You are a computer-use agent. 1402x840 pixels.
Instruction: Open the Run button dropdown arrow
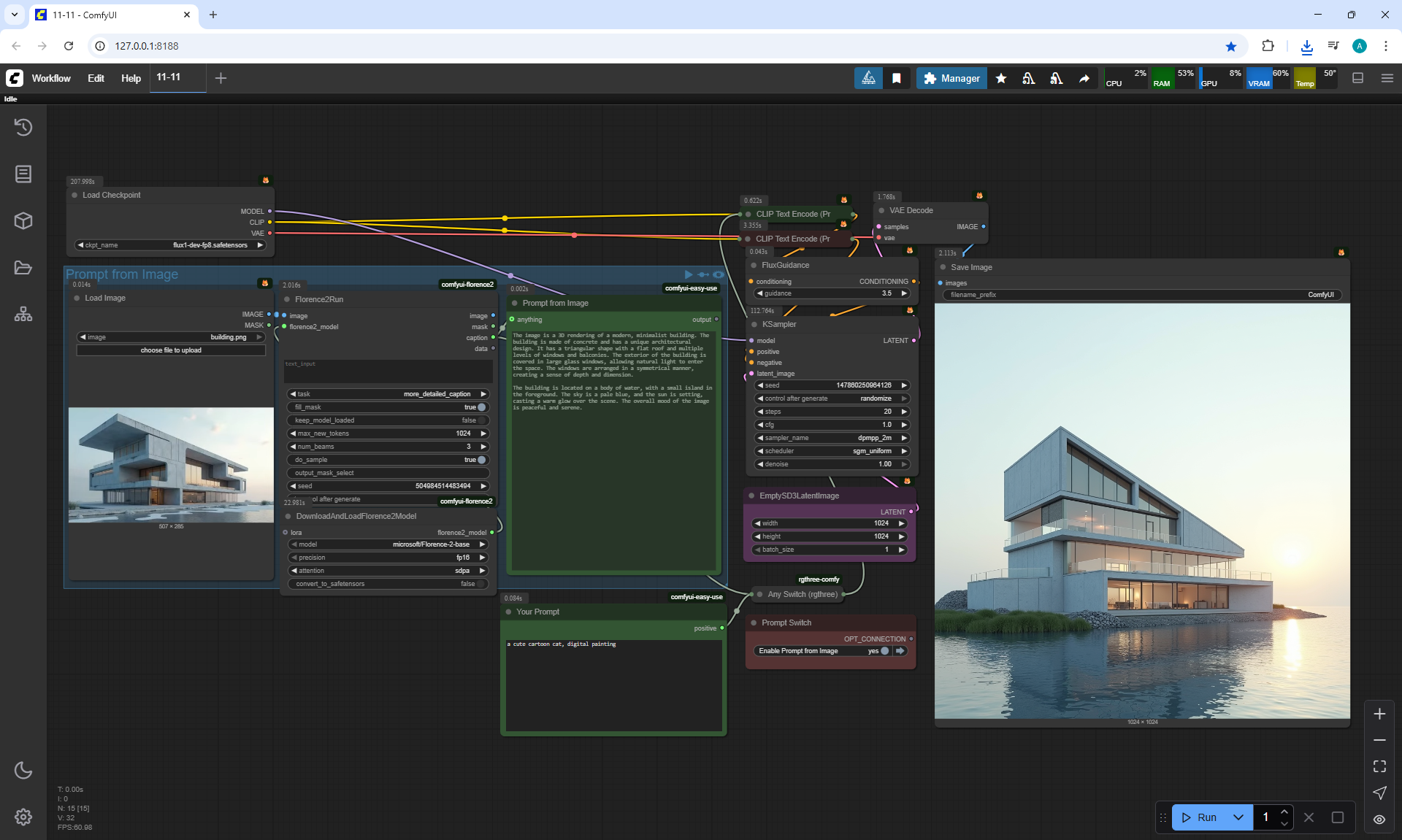1238,817
